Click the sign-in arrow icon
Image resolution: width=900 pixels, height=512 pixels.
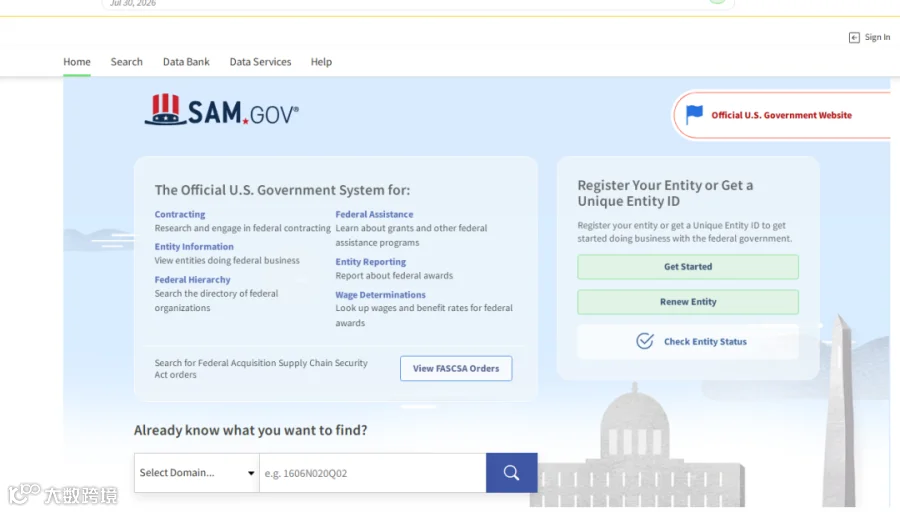854,37
